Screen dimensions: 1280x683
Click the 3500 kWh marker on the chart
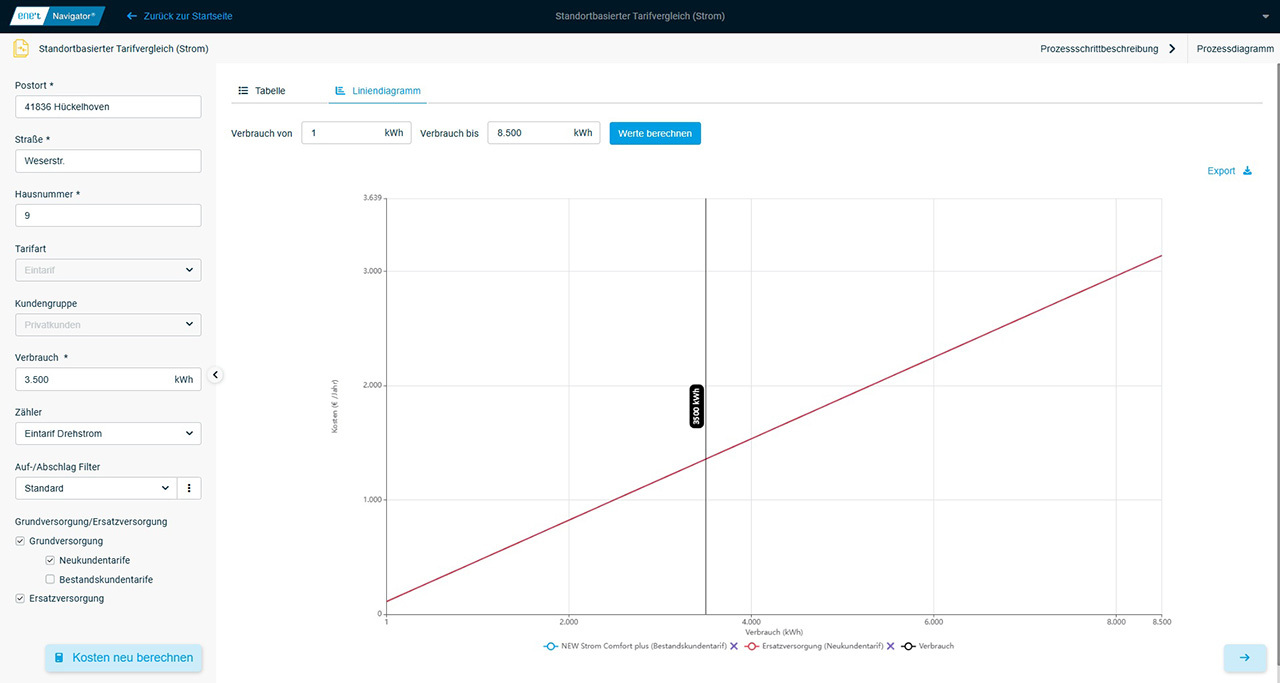697,406
